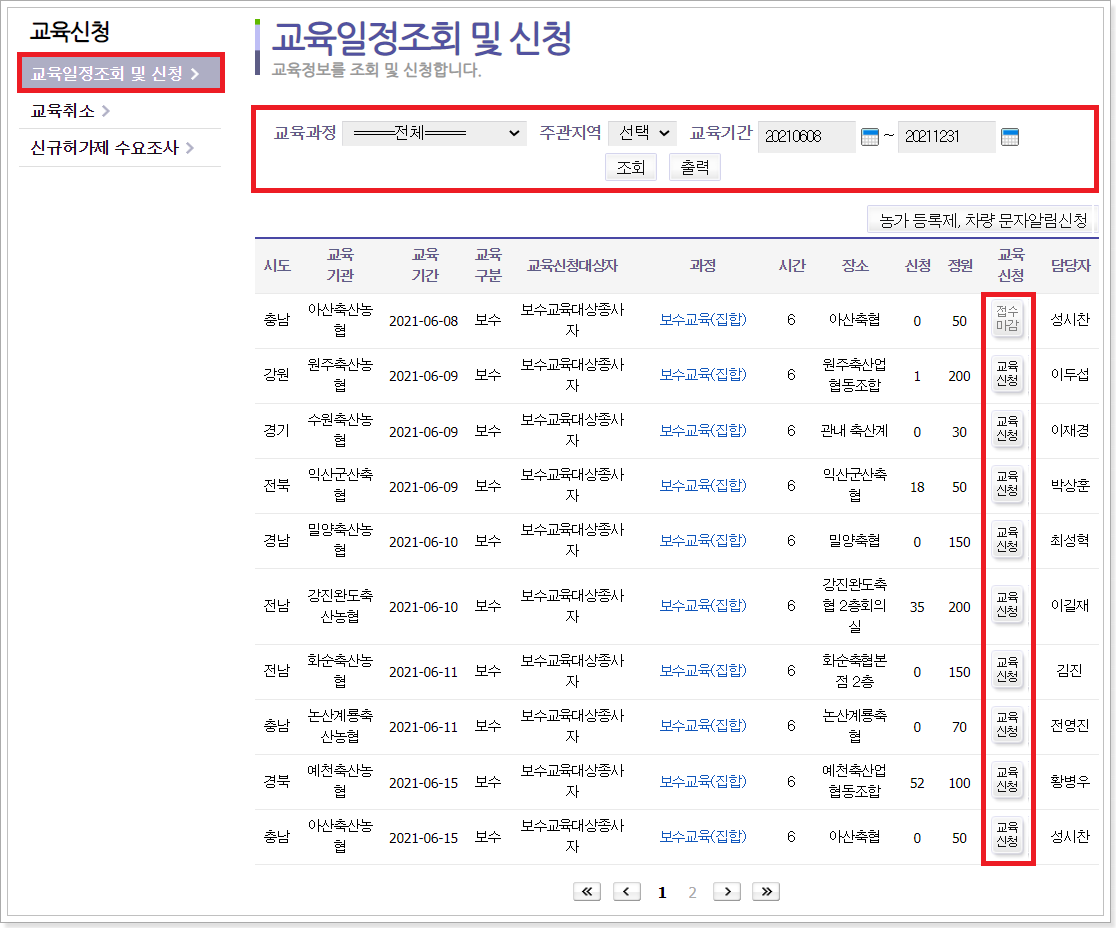Click the 담당자 column header
This screenshot has height=928, width=1116.
1070,265
